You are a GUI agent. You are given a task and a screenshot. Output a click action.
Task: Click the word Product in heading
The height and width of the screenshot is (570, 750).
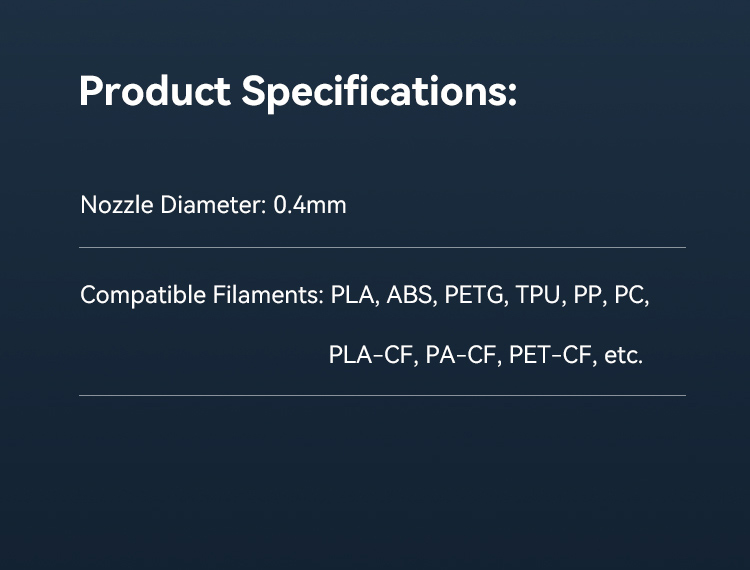point(155,90)
